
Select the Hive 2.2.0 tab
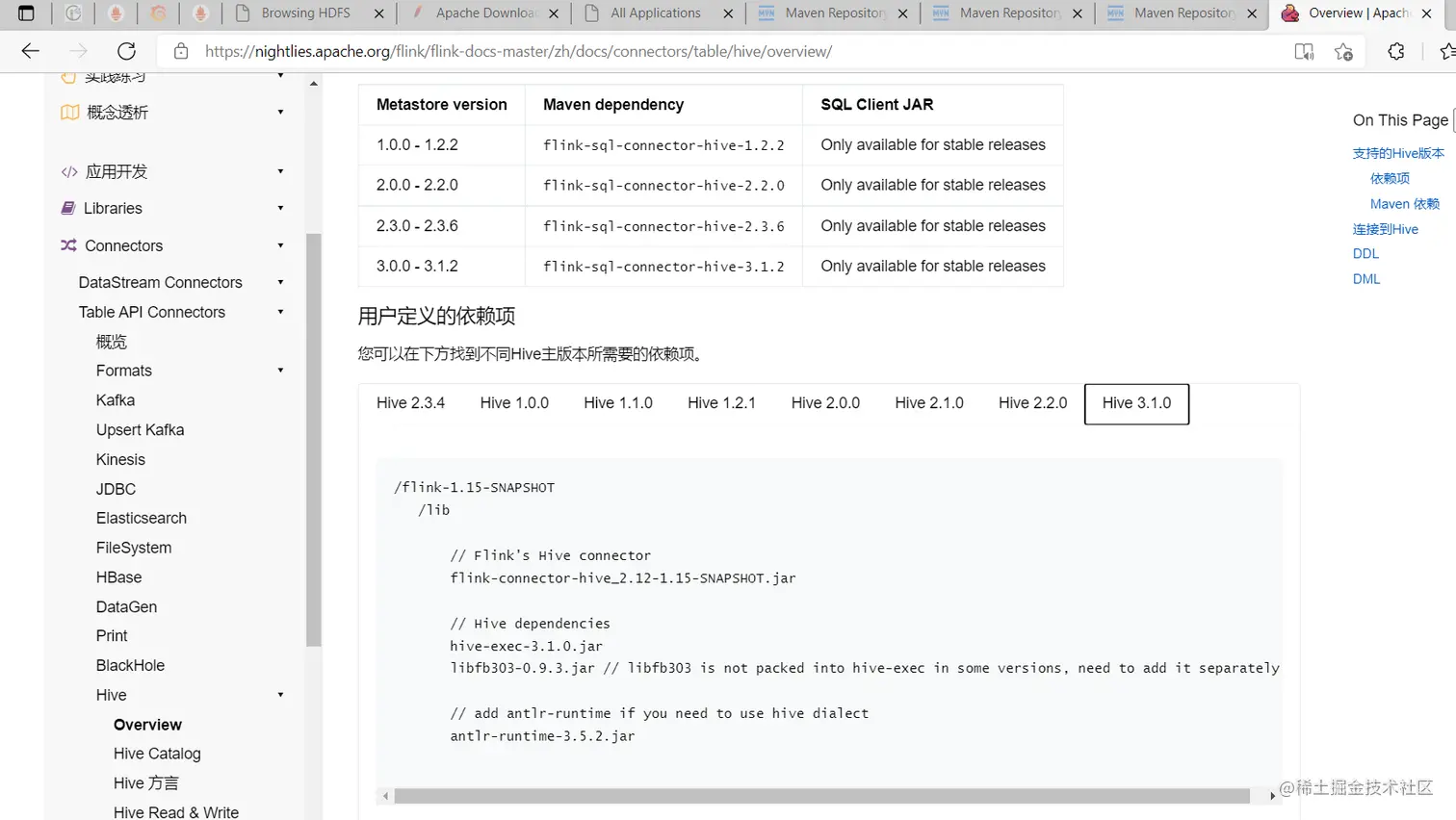click(x=1033, y=403)
